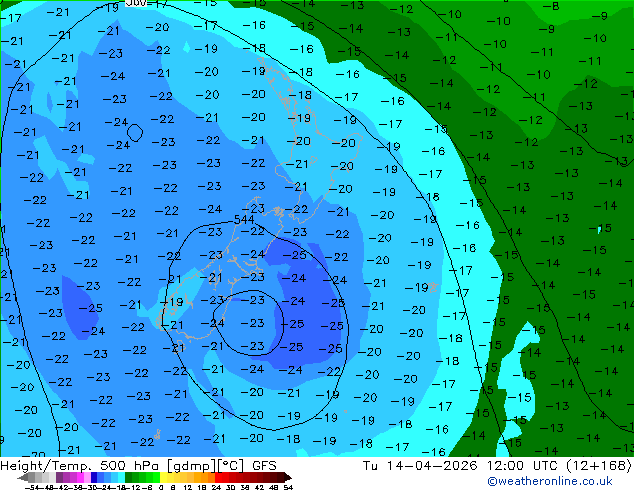Select the yellow swatch in the temperature legend

tap(163, 477)
